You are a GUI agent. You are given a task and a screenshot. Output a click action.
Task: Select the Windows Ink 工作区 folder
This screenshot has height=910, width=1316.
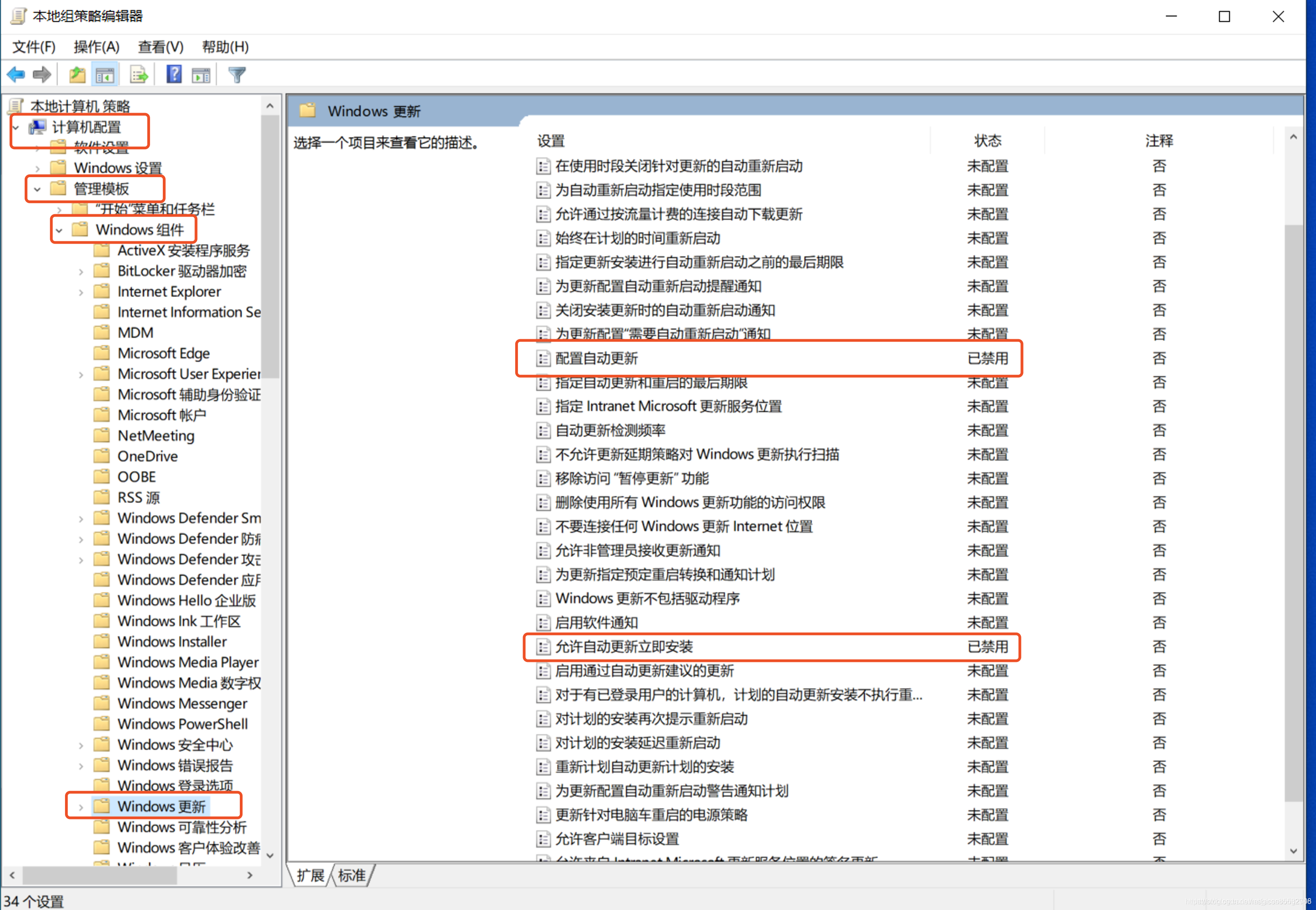coord(179,622)
